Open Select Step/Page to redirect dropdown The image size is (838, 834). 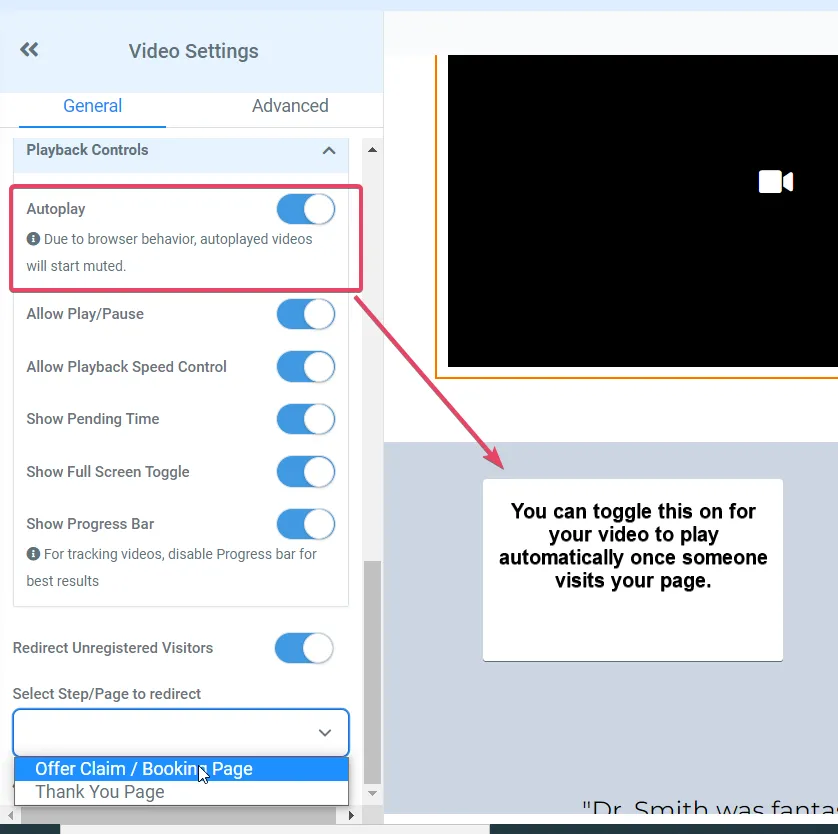181,732
